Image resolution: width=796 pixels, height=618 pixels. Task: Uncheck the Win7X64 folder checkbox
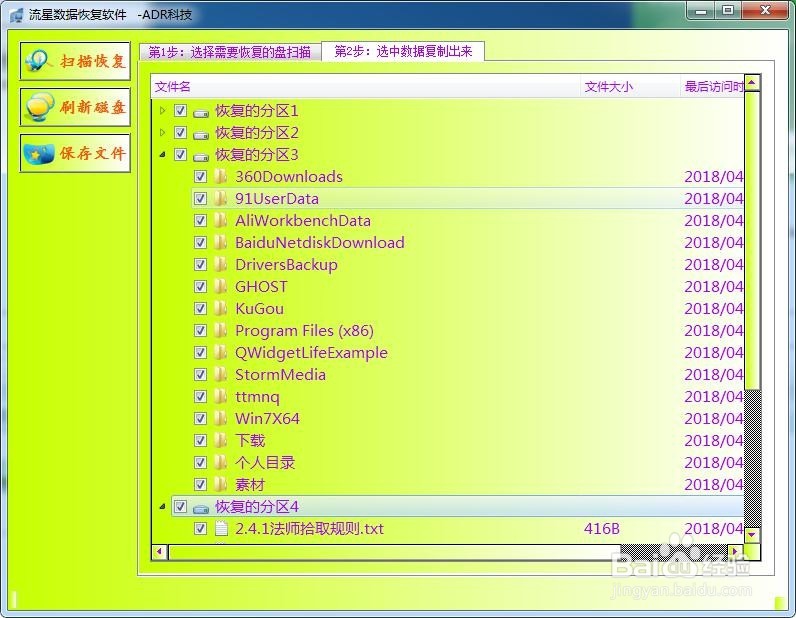(201, 418)
